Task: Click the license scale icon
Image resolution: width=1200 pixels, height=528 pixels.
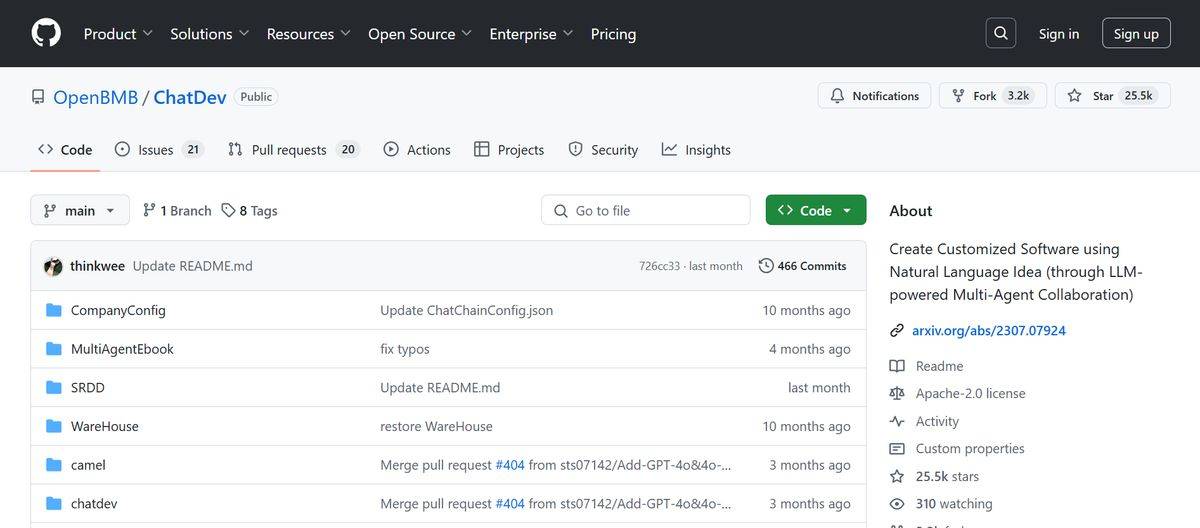Action: [x=897, y=394]
